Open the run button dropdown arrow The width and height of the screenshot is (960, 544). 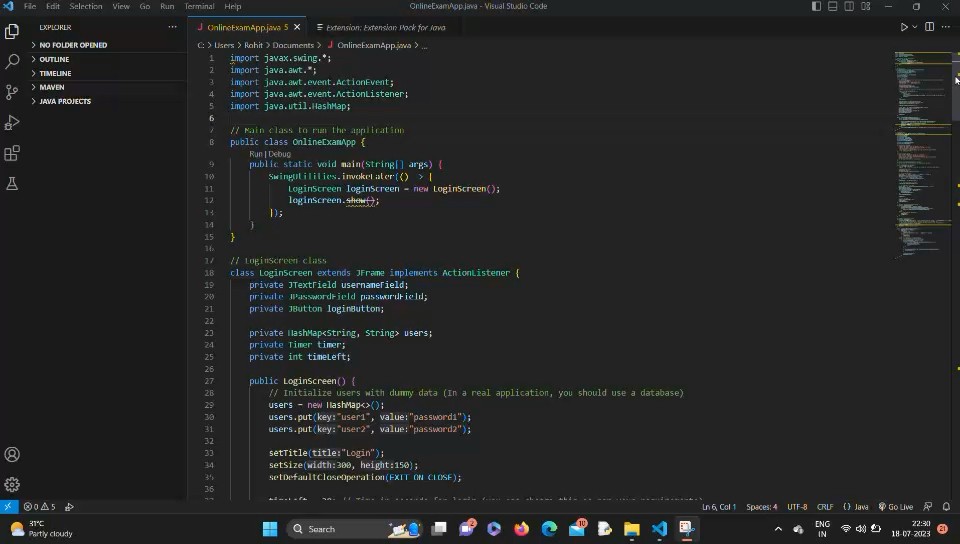point(914,27)
